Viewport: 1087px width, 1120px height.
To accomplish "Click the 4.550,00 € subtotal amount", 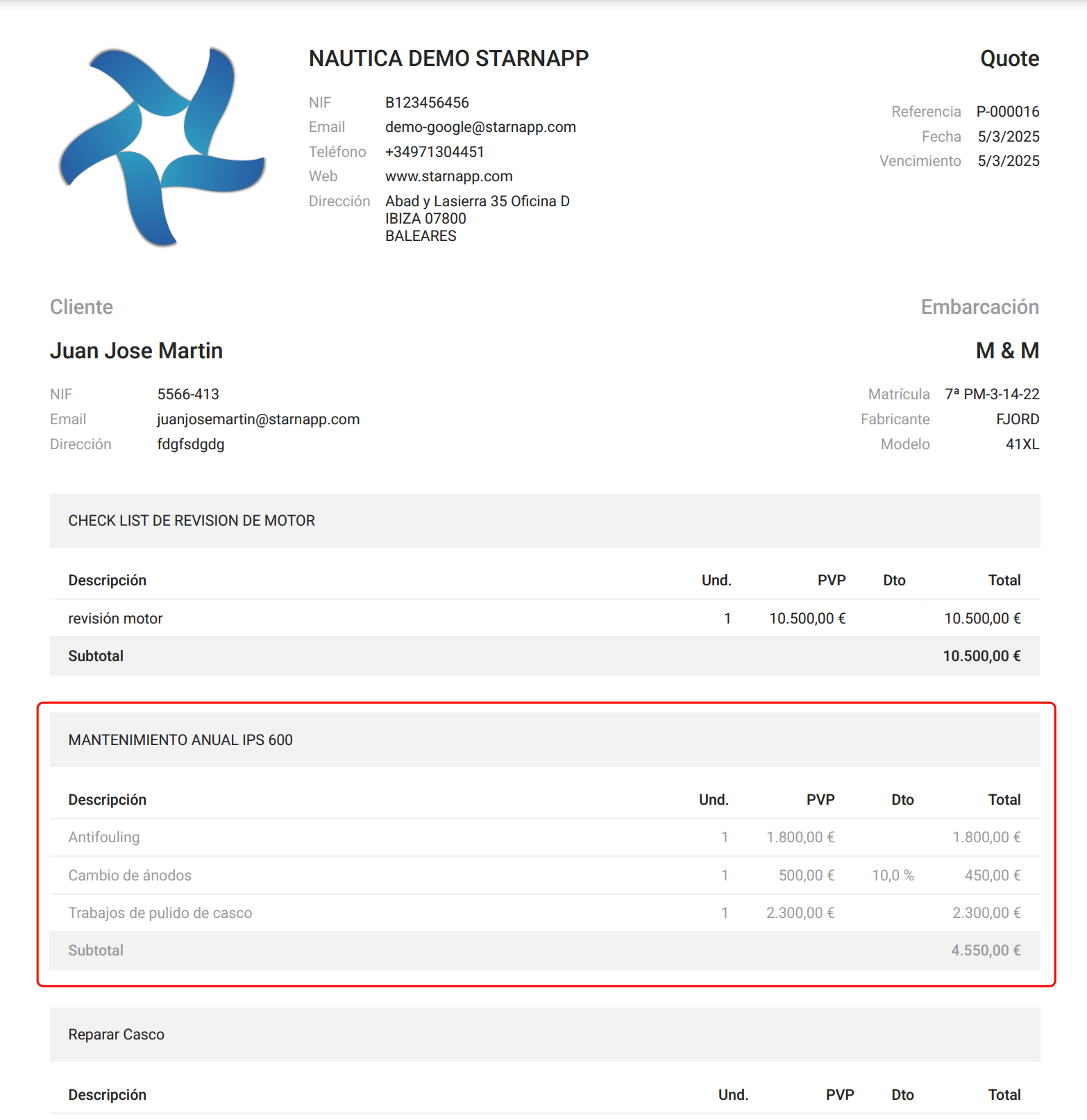I will [x=986, y=951].
